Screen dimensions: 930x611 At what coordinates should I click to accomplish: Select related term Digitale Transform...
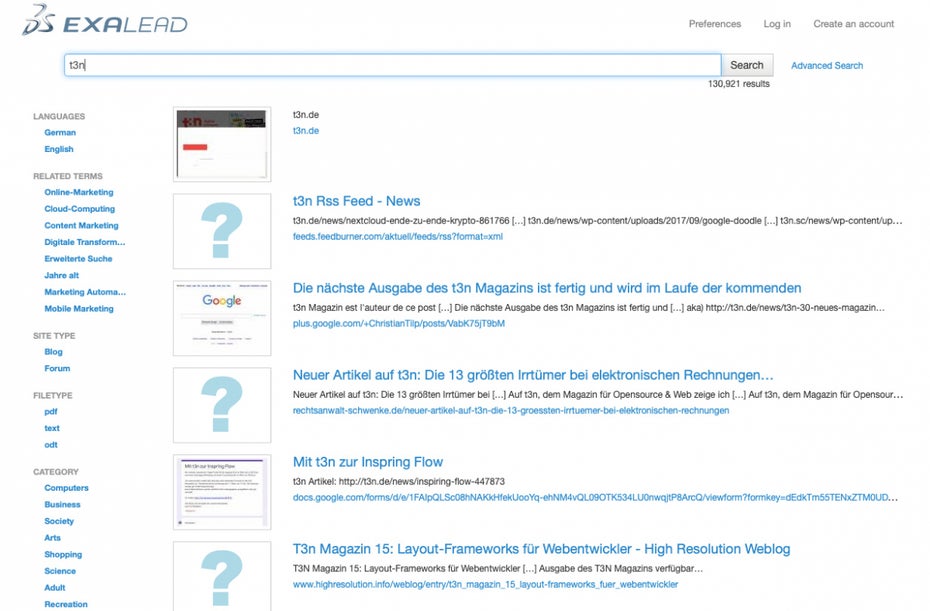pos(85,242)
